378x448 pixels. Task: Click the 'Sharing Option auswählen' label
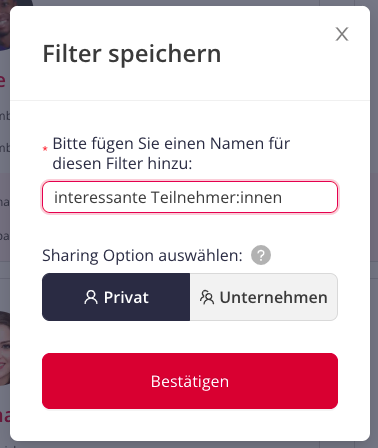(x=142, y=256)
